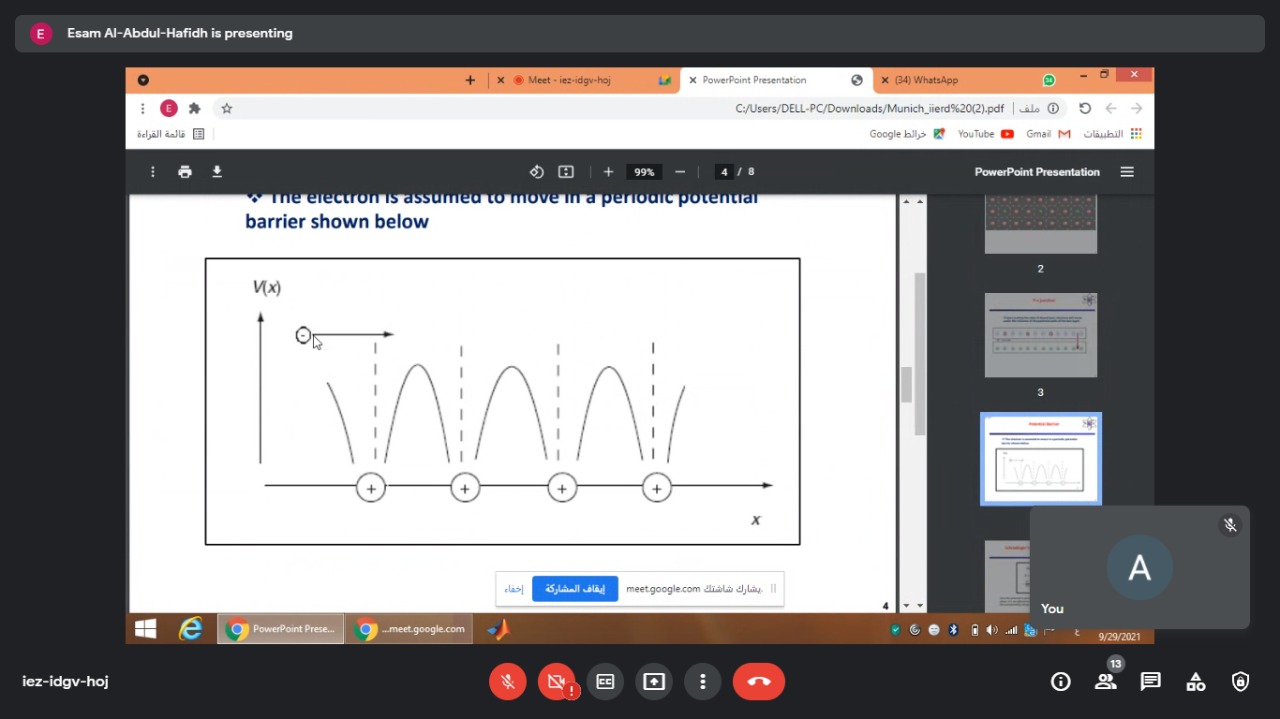Click the scroll up arrow of PDF page
Image resolution: width=1280 pixels, height=719 pixels.
click(906, 201)
